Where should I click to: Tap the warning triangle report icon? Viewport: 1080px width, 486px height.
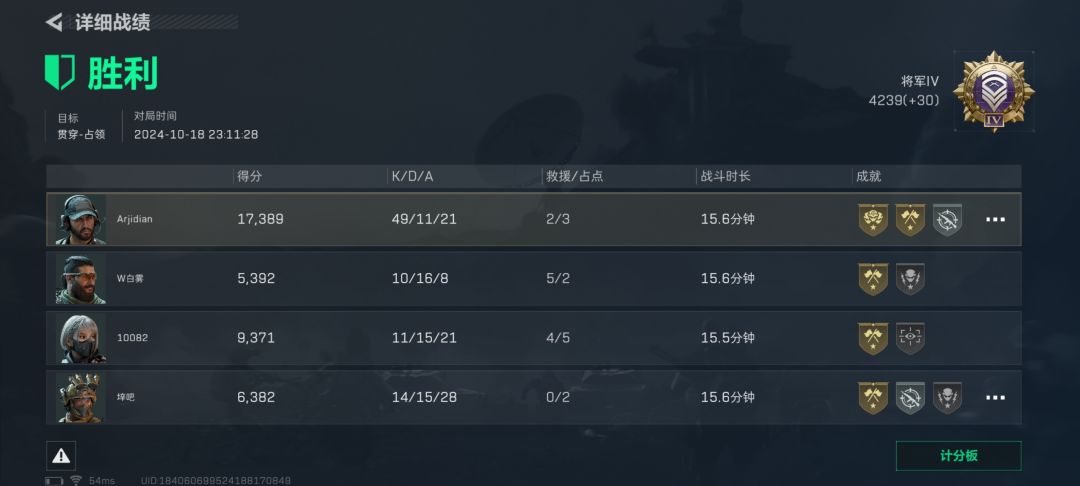(x=61, y=456)
